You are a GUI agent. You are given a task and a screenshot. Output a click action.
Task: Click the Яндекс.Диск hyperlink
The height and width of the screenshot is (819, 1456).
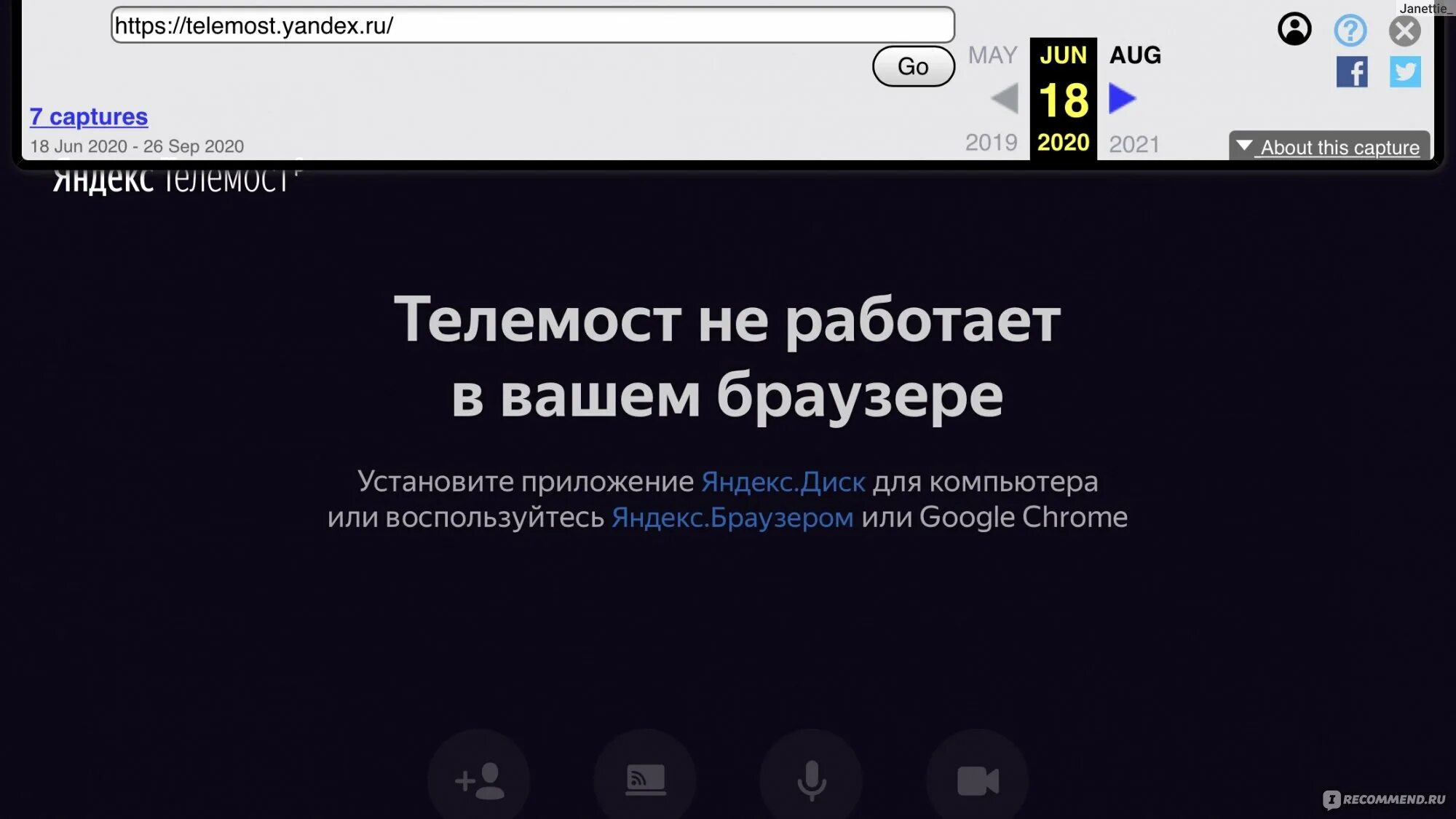tap(782, 481)
